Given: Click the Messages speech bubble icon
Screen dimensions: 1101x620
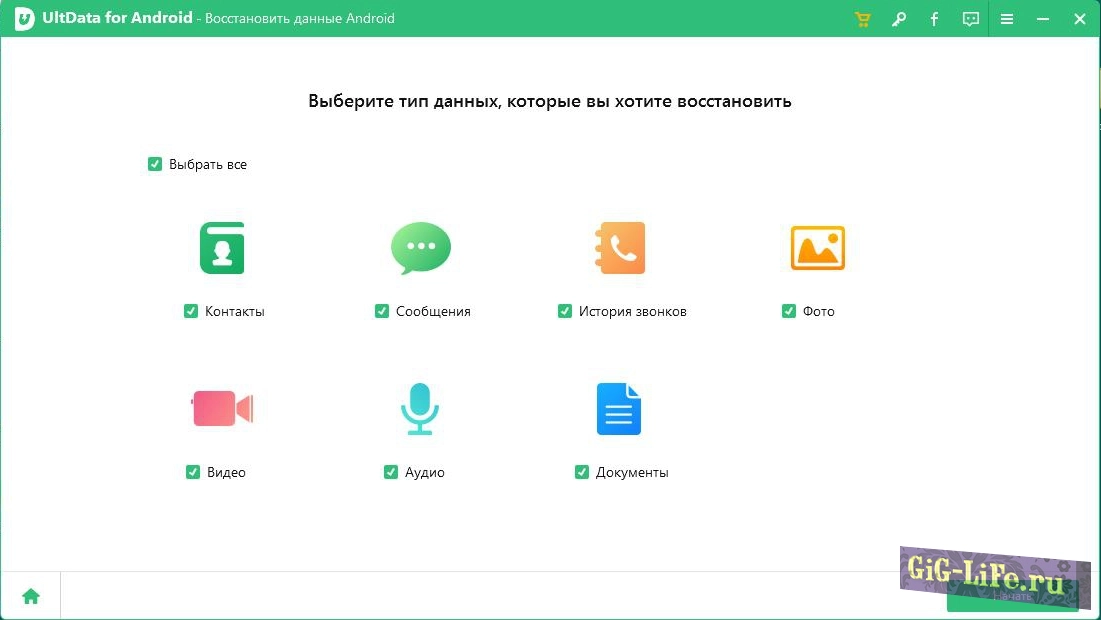Looking at the screenshot, I should pos(420,248).
